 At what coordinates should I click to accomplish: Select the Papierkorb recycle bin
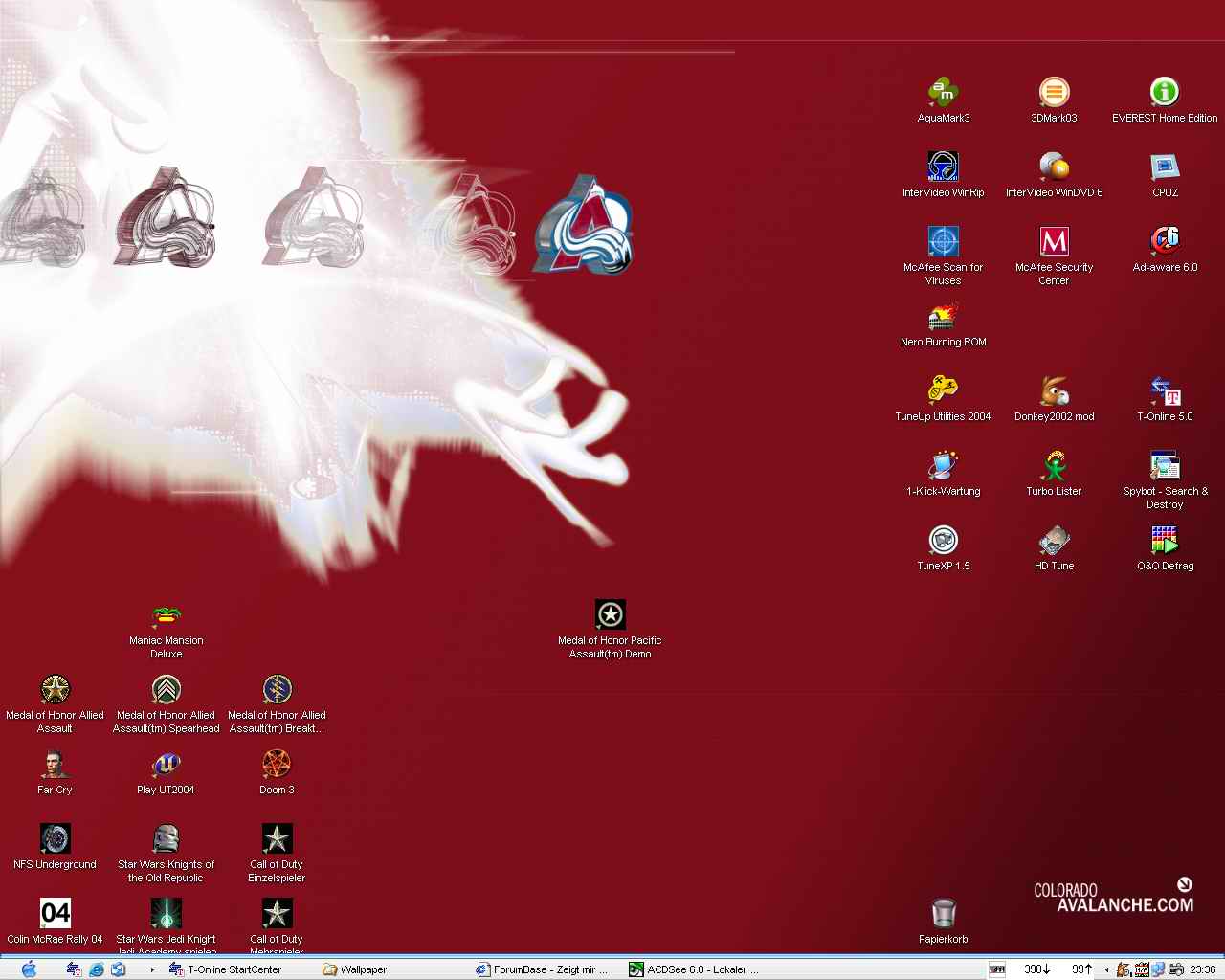pos(943,913)
